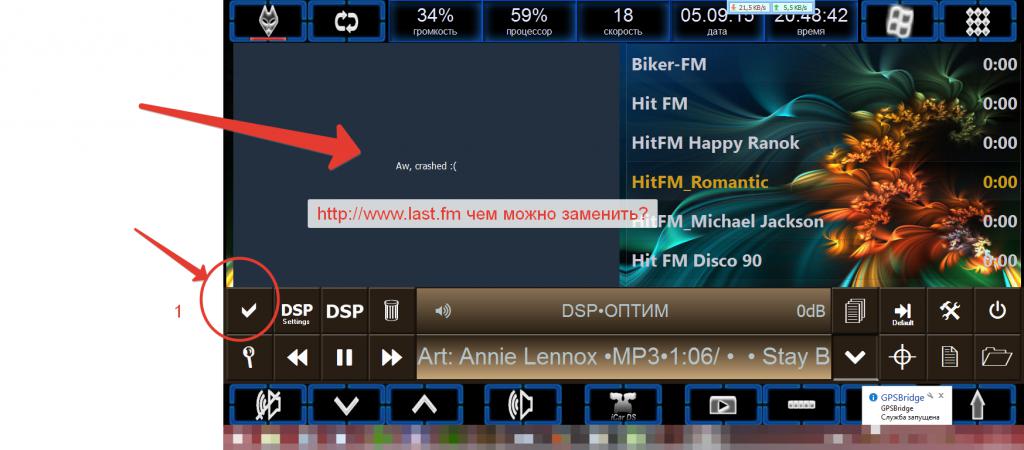Click the crosshair target icon
The width and height of the screenshot is (1024, 450).
click(x=903, y=357)
